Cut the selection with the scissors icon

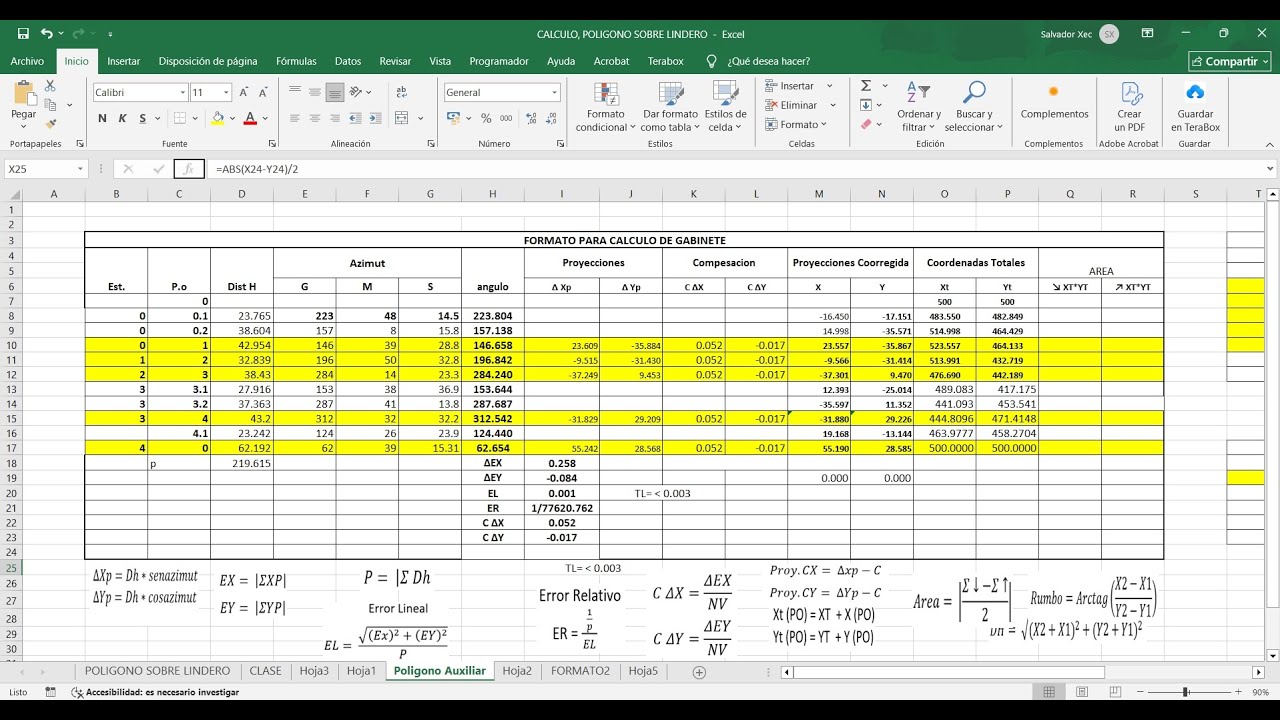pos(50,87)
